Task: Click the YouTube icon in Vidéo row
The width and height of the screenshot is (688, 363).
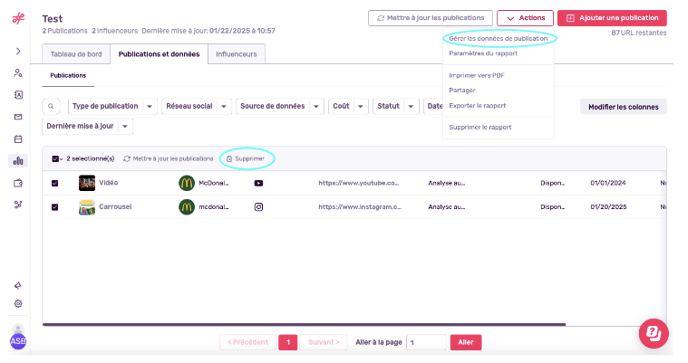Action: 258,183
